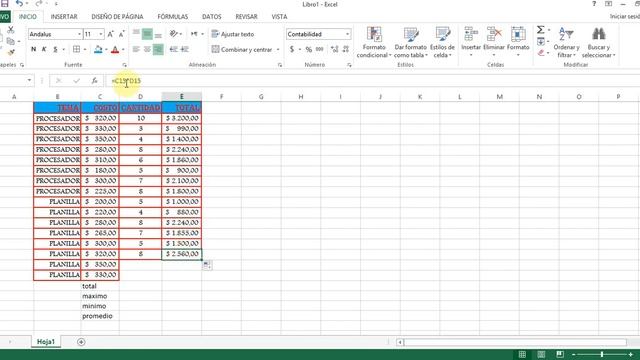Open Buscar y seleccionar menu
640x360 pixels.
point(598,42)
